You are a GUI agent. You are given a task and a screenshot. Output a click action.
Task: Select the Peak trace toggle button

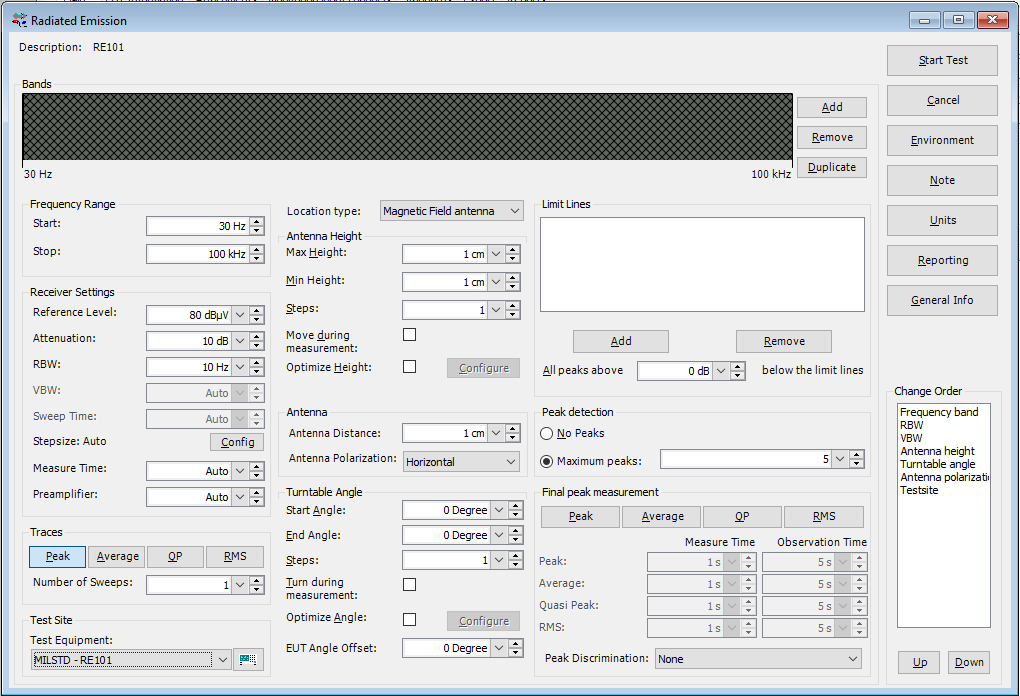[x=58, y=557]
